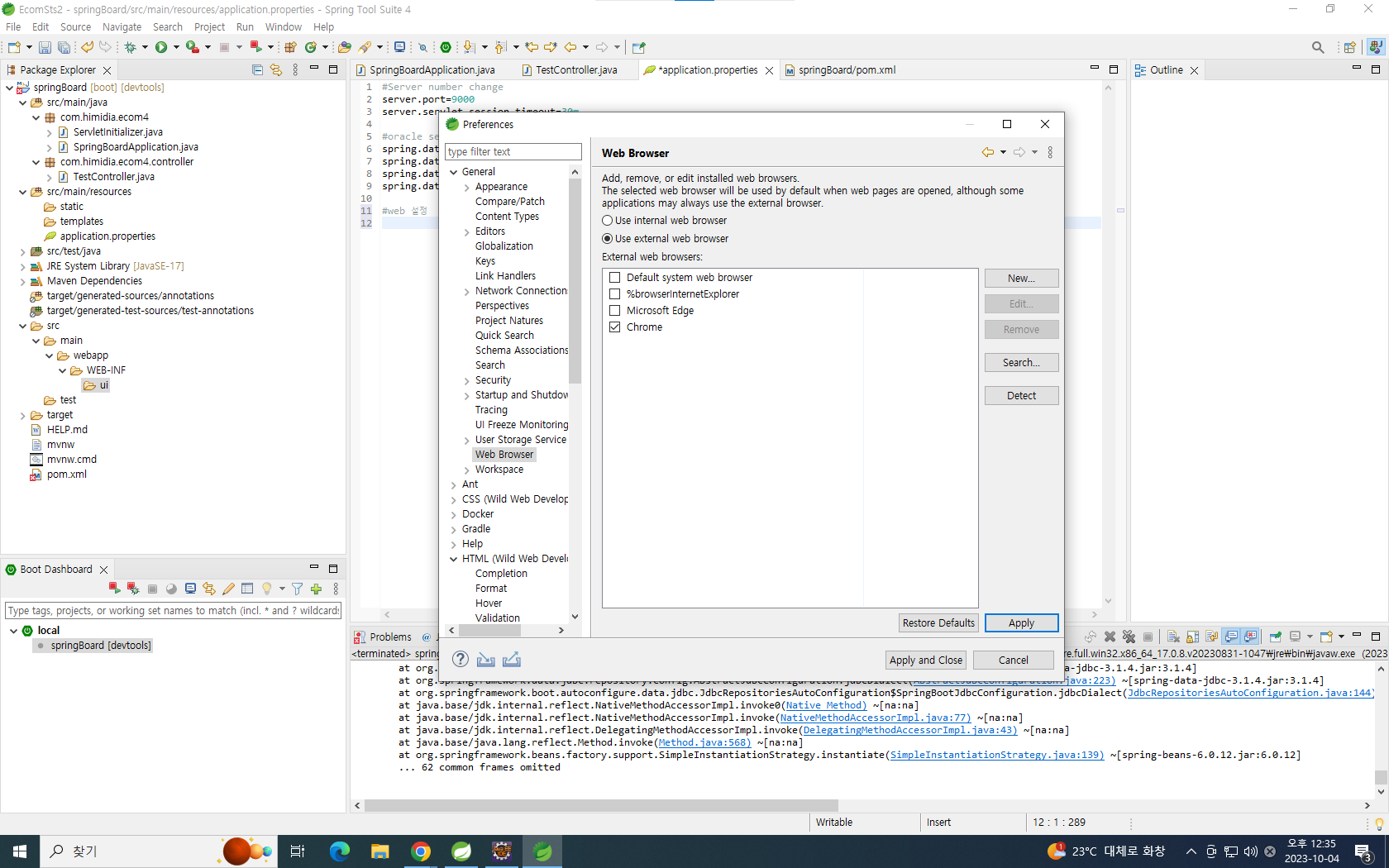1389x868 pixels.
Task: Expand JRE System Library node
Action: click(22, 266)
